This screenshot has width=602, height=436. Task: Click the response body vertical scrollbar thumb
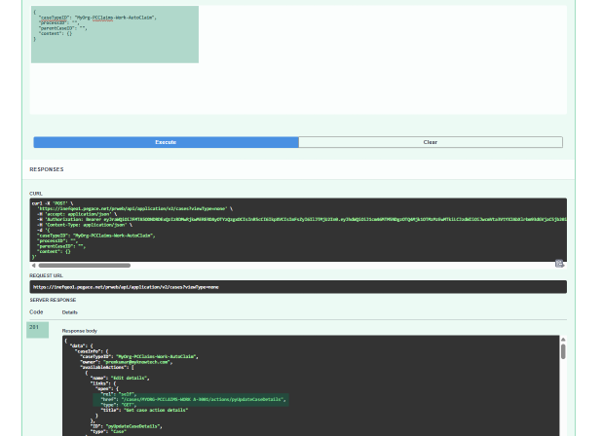563,352
